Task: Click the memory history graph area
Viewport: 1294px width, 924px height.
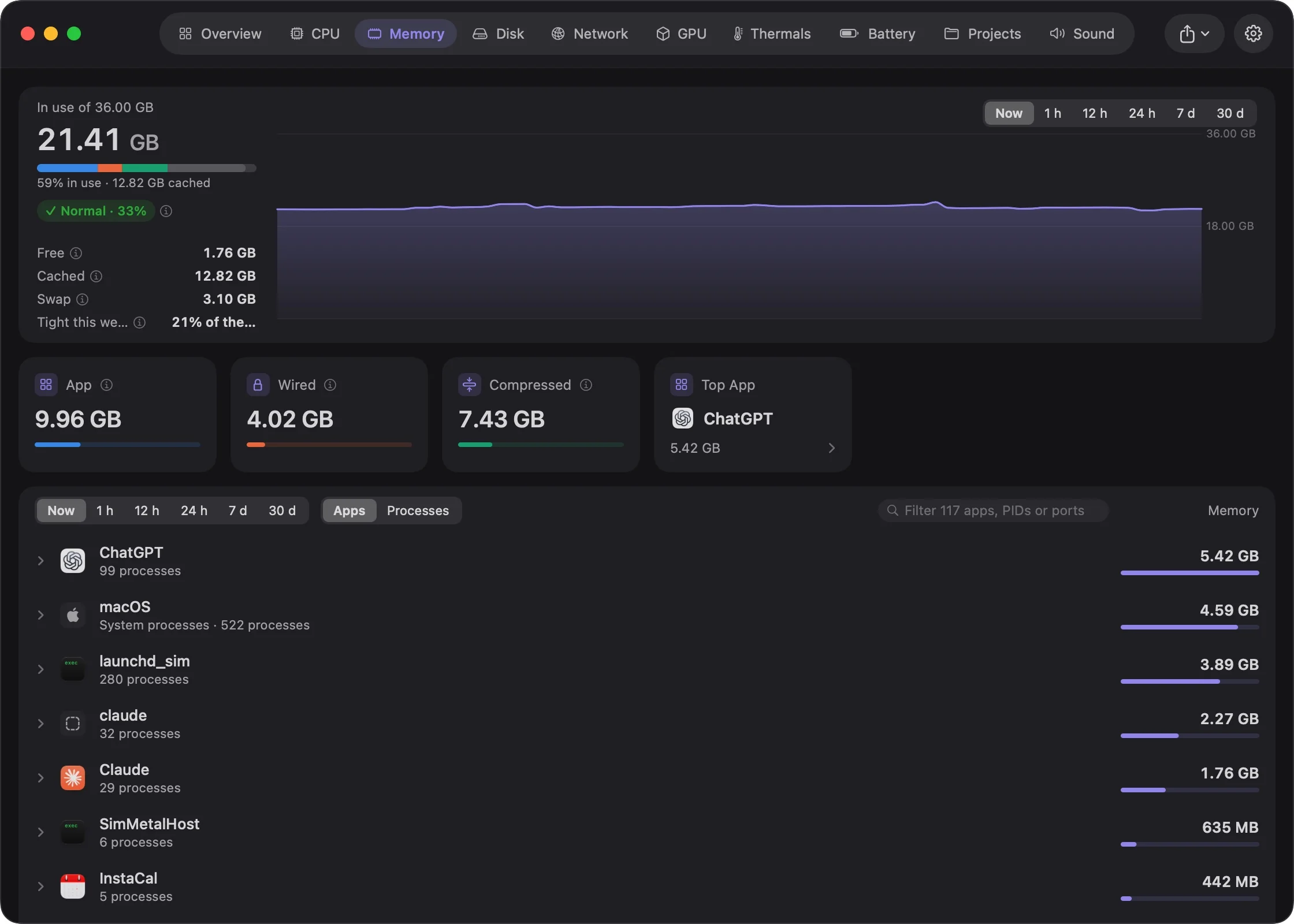Action: click(739, 226)
